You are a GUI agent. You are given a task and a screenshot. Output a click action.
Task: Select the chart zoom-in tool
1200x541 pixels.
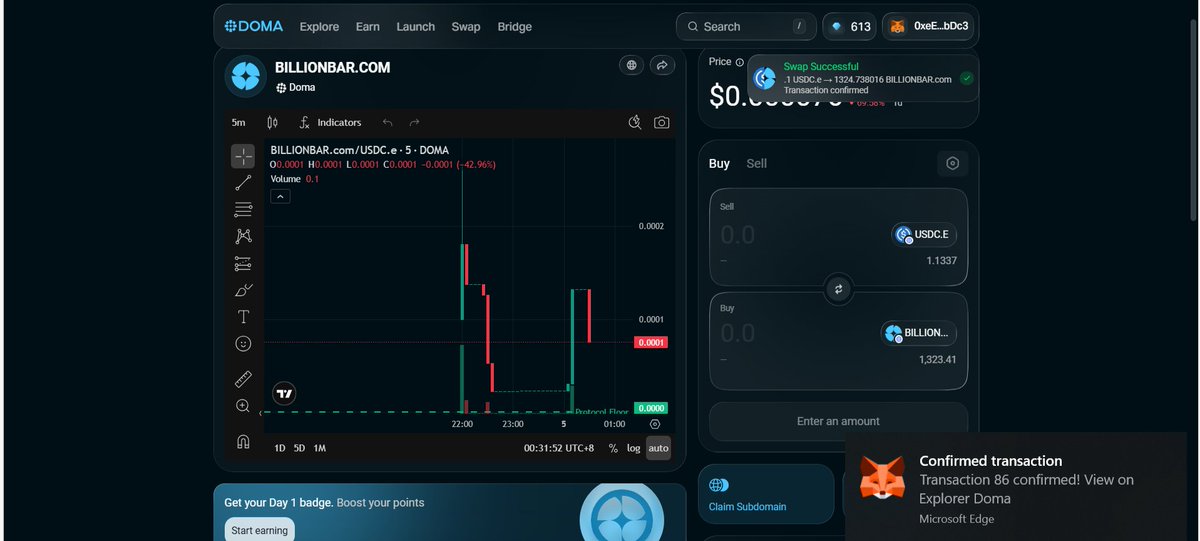coord(243,406)
